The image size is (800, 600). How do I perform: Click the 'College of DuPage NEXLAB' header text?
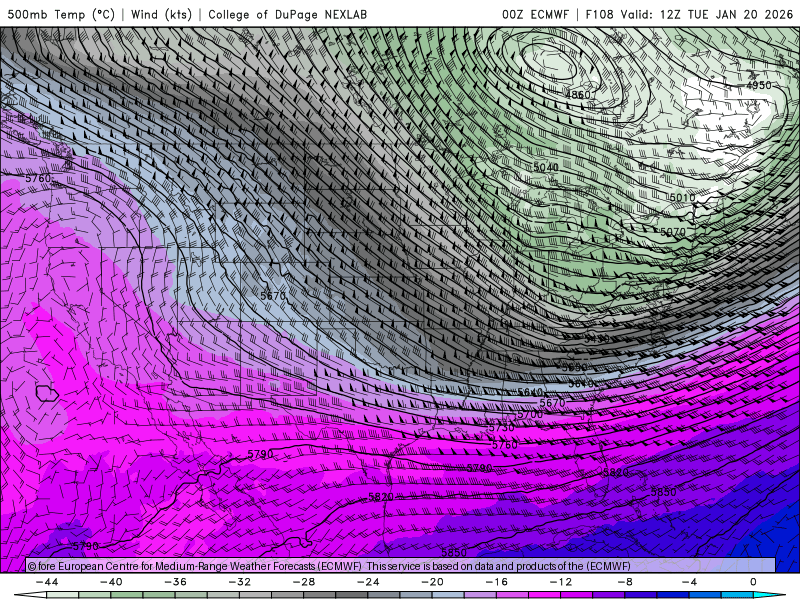[x=287, y=14]
